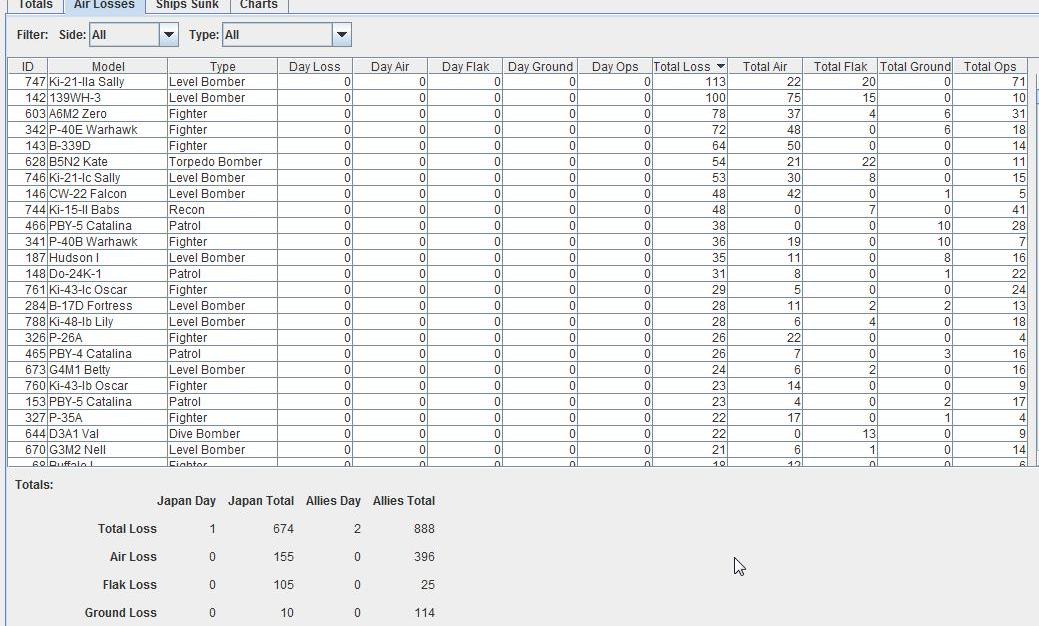The height and width of the screenshot is (626, 1039).
Task: Sort by the Day Loss column header
Action: click(x=315, y=66)
